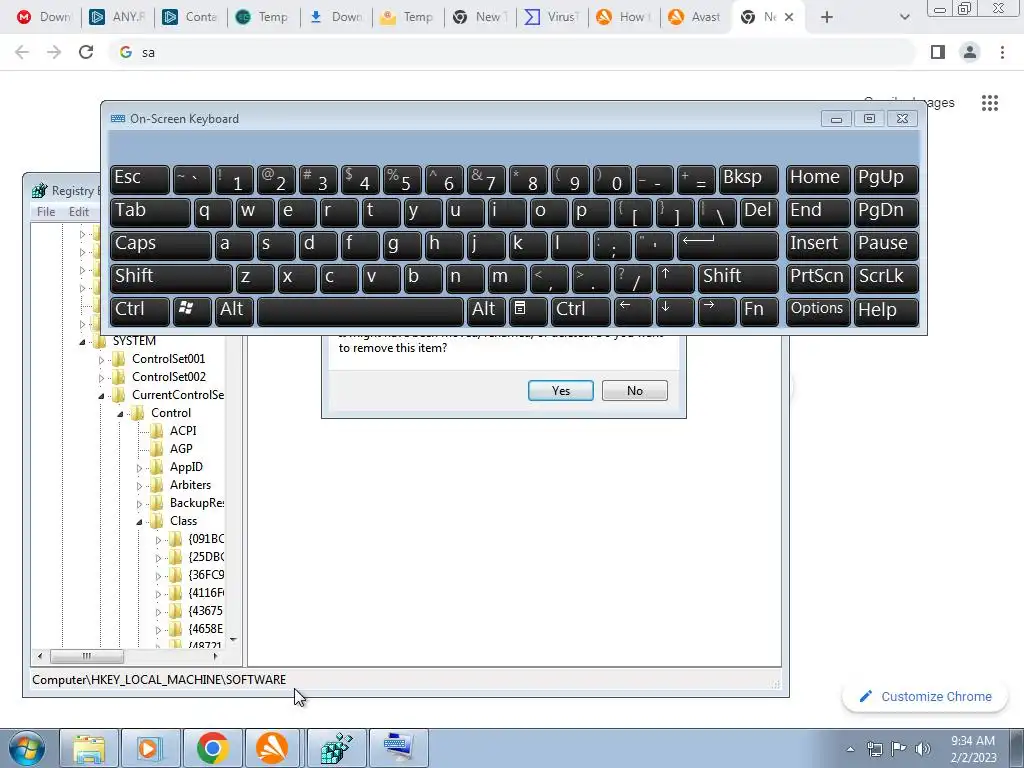Switch to the Avast browser tab
1024x768 pixels.
point(696,17)
